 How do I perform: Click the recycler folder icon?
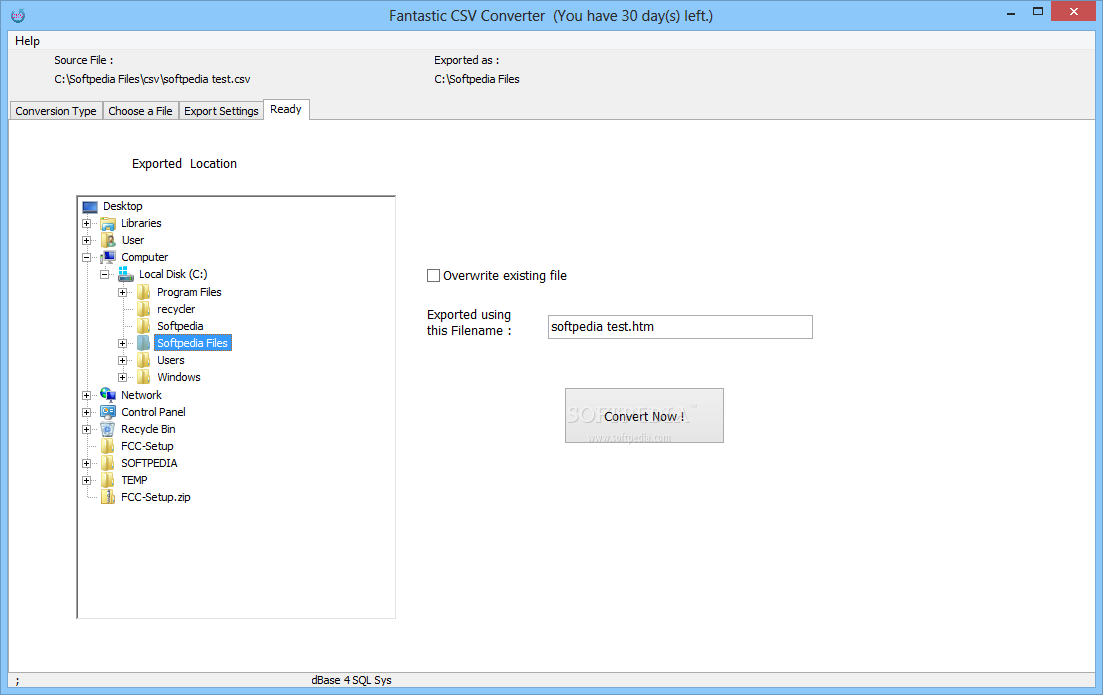(144, 309)
